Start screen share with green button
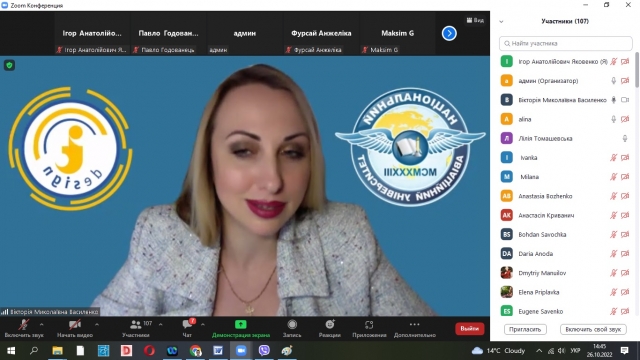This screenshot has width=640, height=360. coord(241,328)
